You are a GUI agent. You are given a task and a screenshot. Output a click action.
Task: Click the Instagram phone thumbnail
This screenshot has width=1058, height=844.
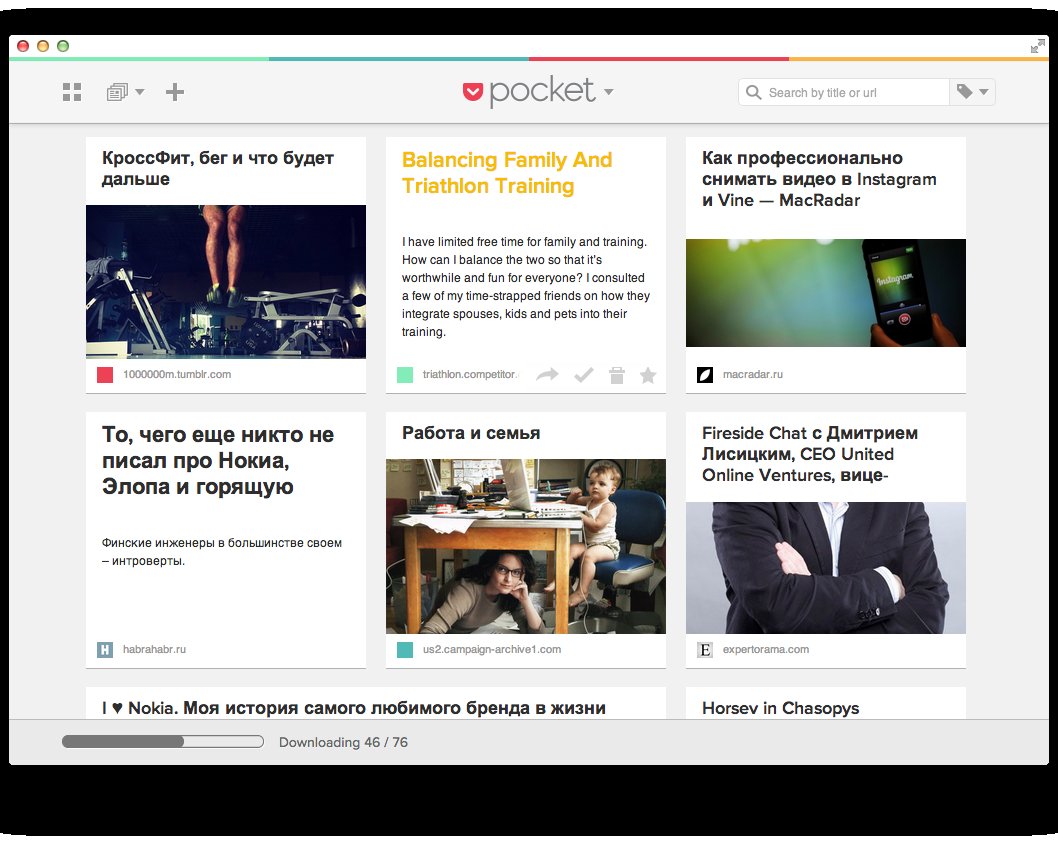pyautogui.click(x=826, y=293)
